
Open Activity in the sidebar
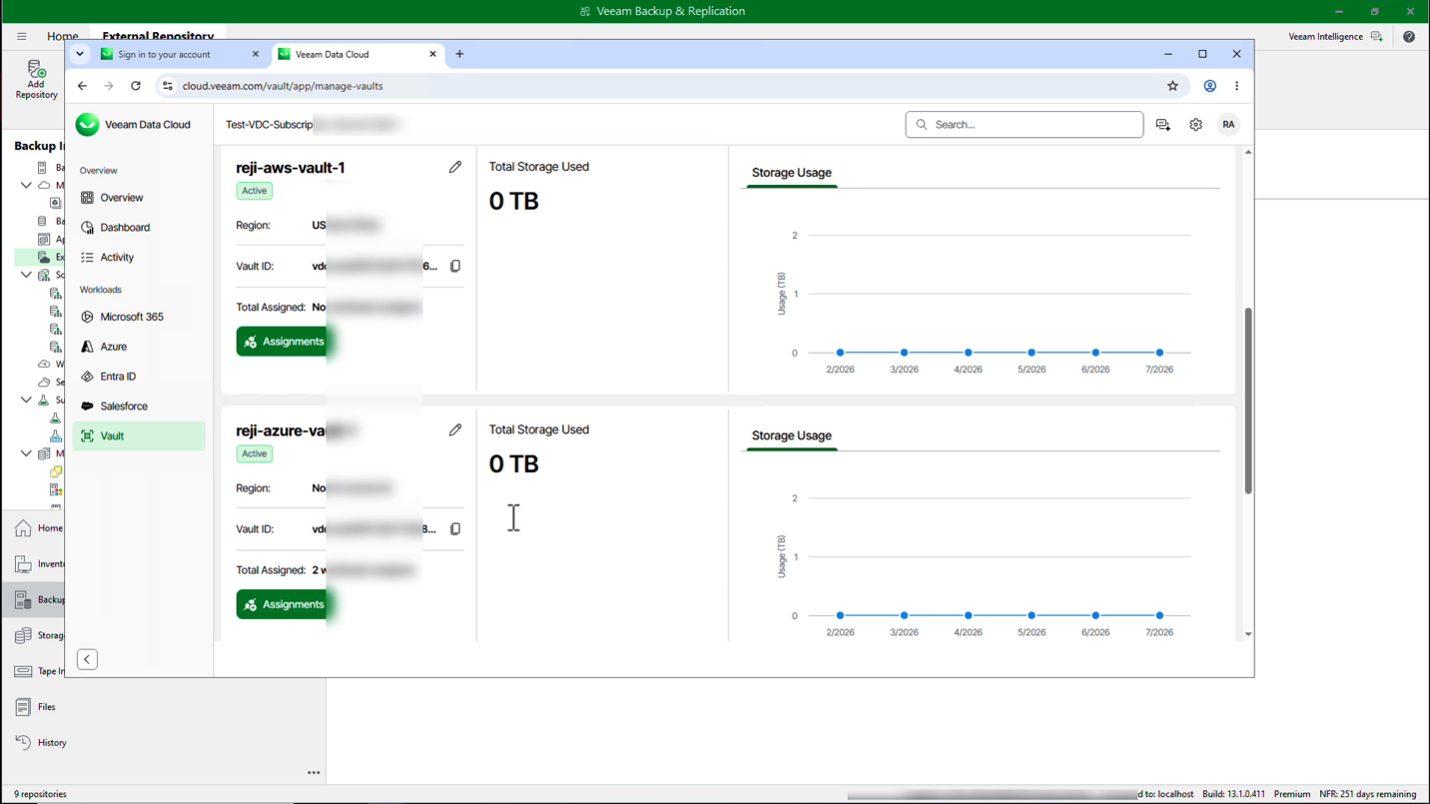coord(139,257)
